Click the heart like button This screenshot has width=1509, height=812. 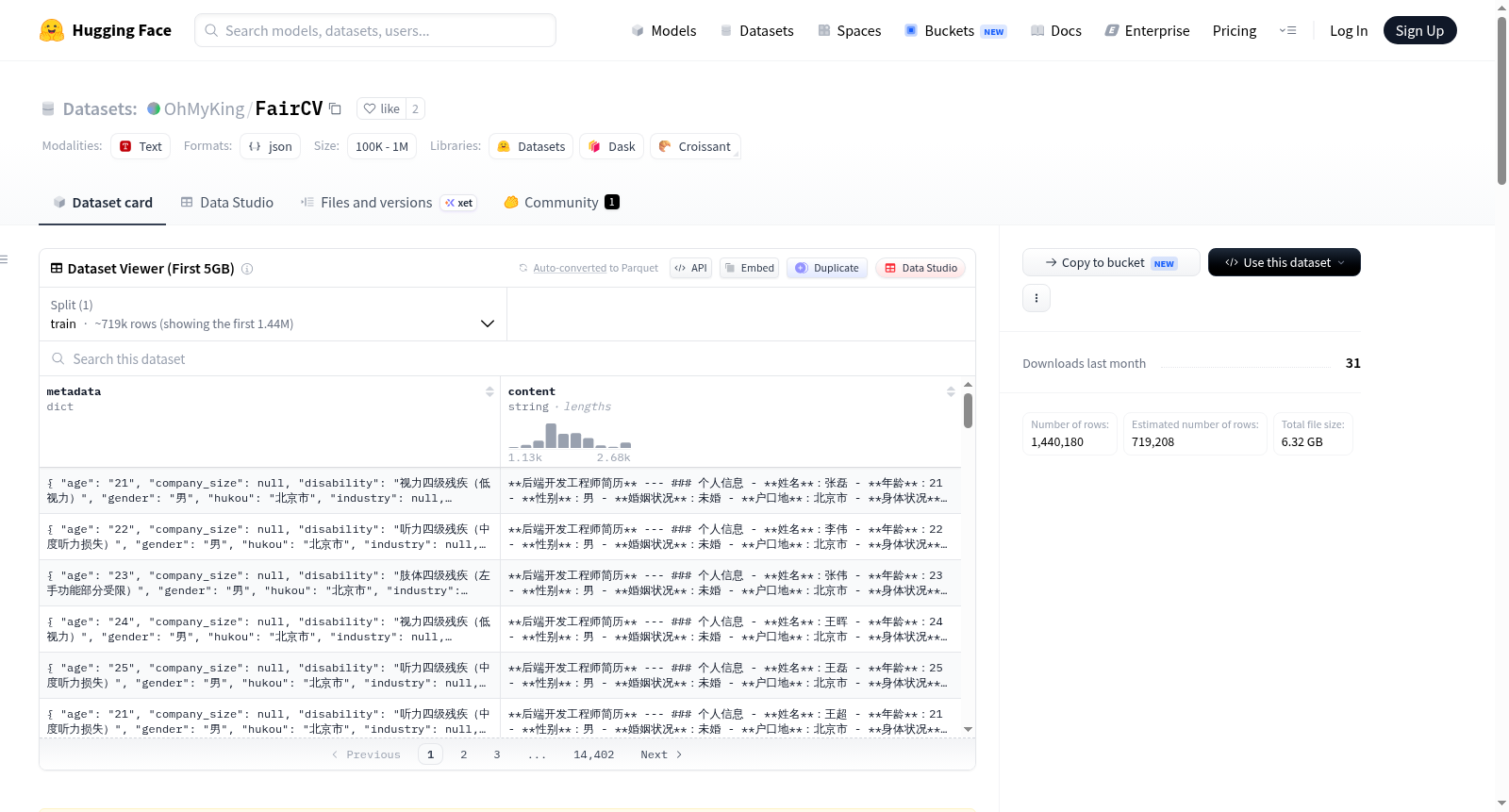coord(381,108)
